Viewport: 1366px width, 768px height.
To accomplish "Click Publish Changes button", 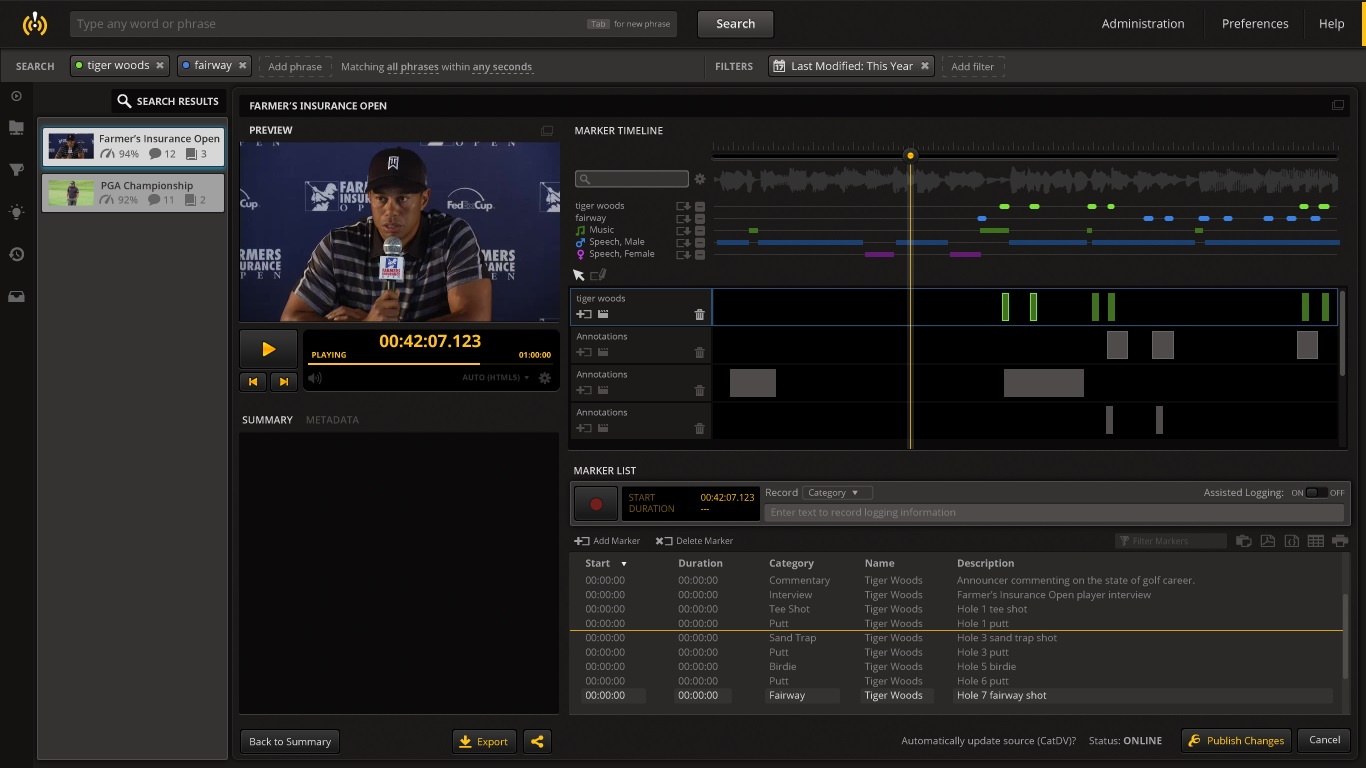I will click(x=1236, y=740).
